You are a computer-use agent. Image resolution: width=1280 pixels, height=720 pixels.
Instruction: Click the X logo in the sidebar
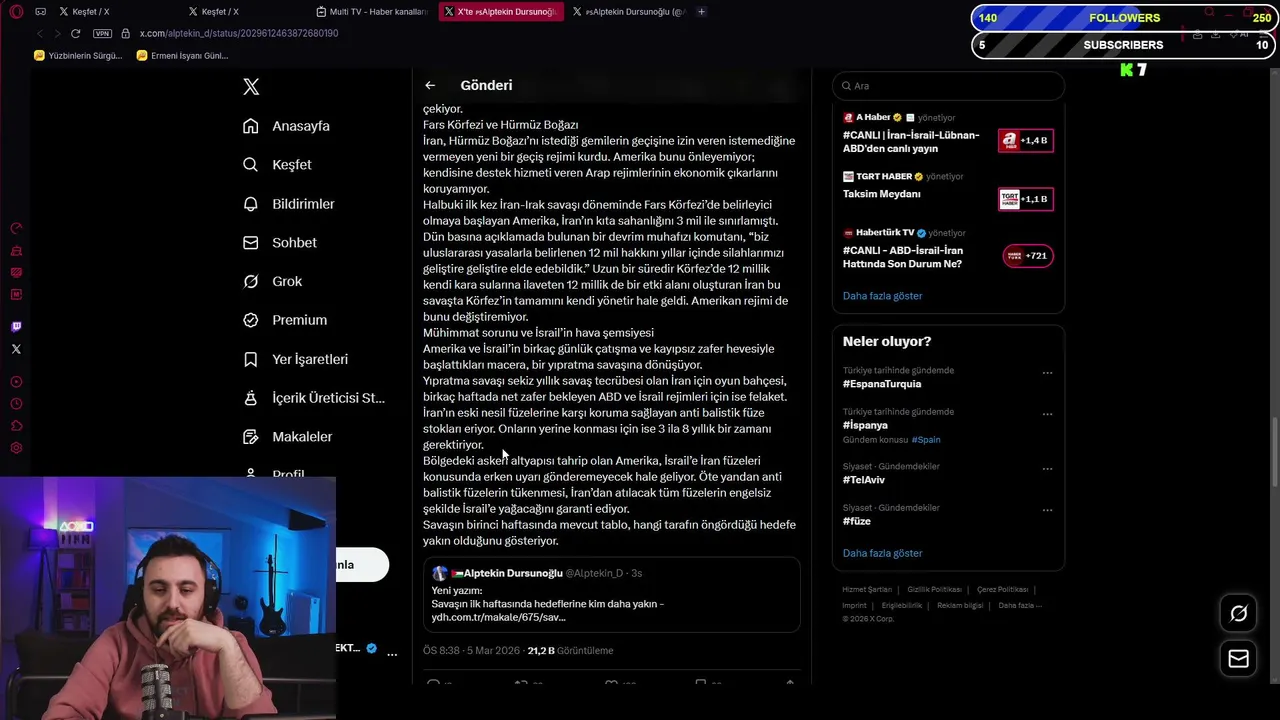pyautogui.click(x=251, y=87)
